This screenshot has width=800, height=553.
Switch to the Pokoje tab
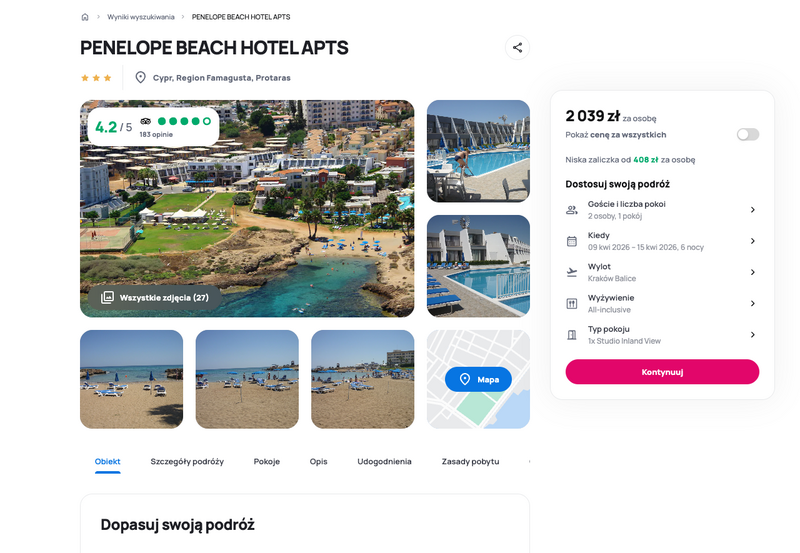[266, 462]
